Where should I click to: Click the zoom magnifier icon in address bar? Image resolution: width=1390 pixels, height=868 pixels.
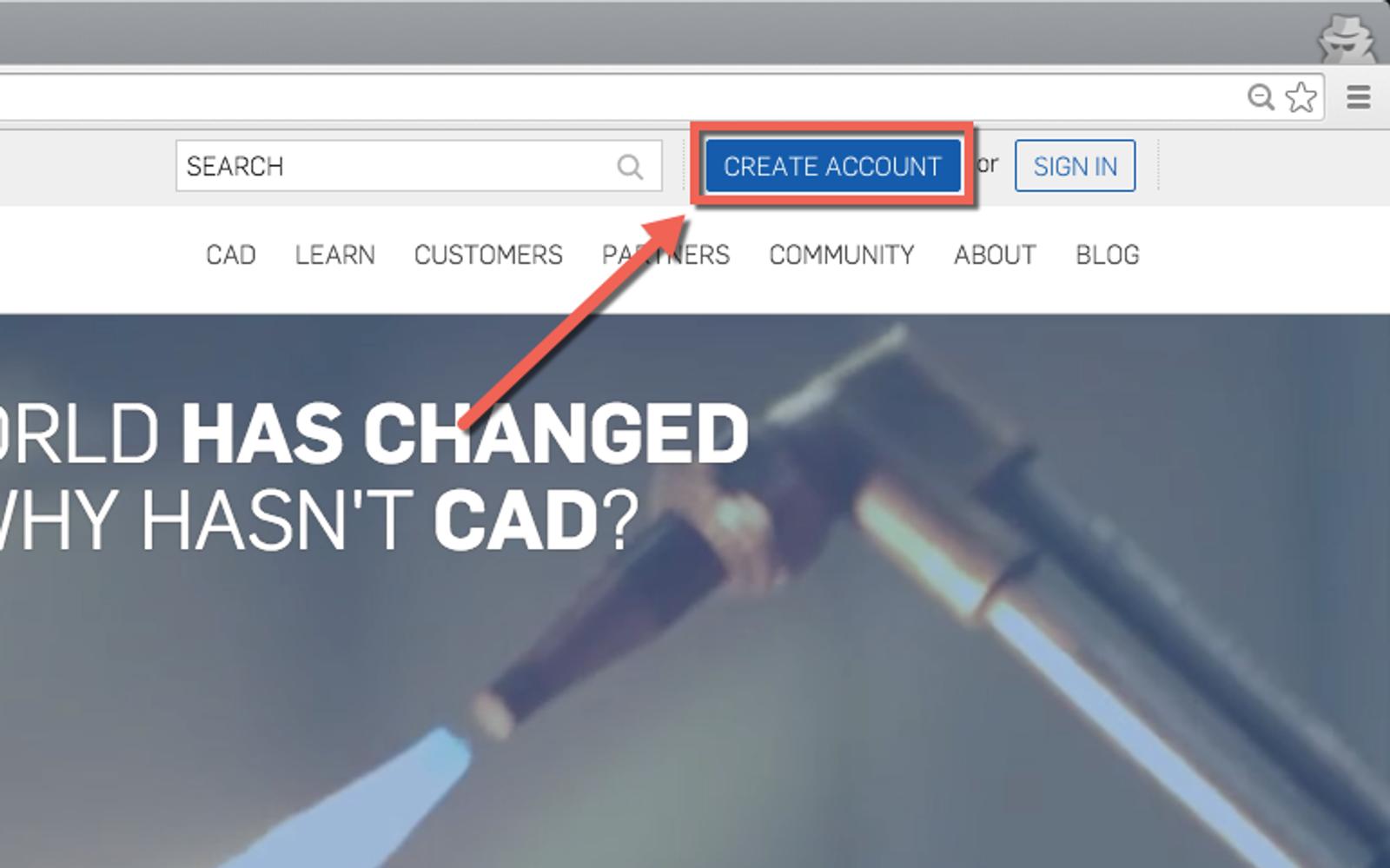click(1261, 96)
